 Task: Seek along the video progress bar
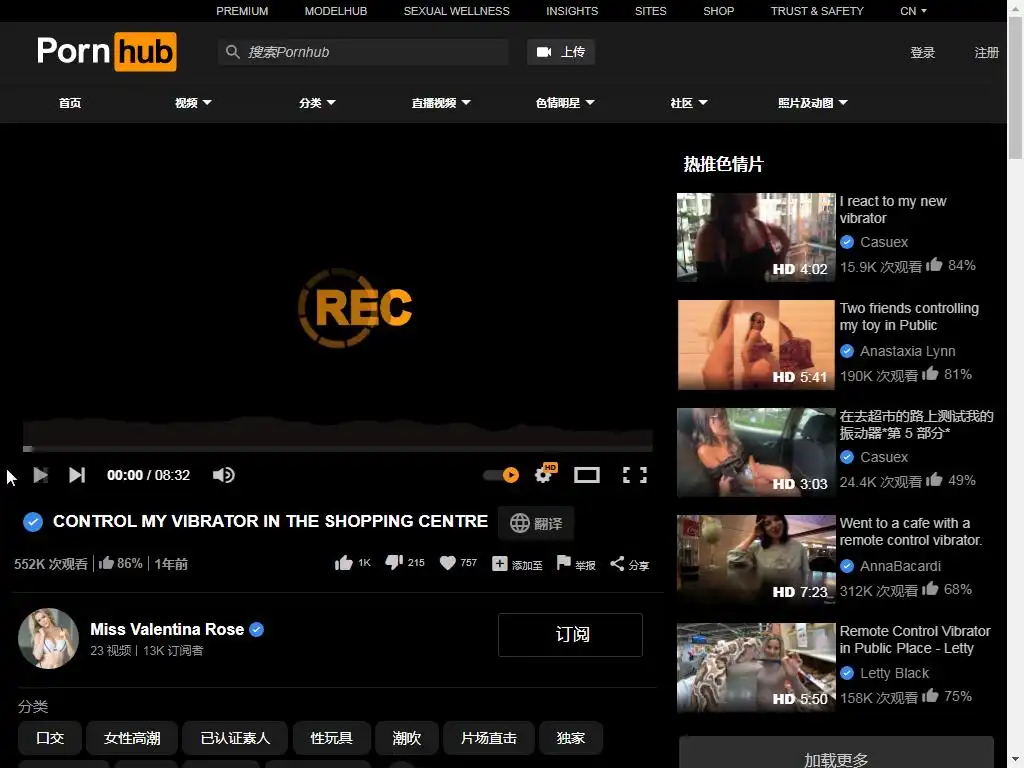click(x=338, y=449)
